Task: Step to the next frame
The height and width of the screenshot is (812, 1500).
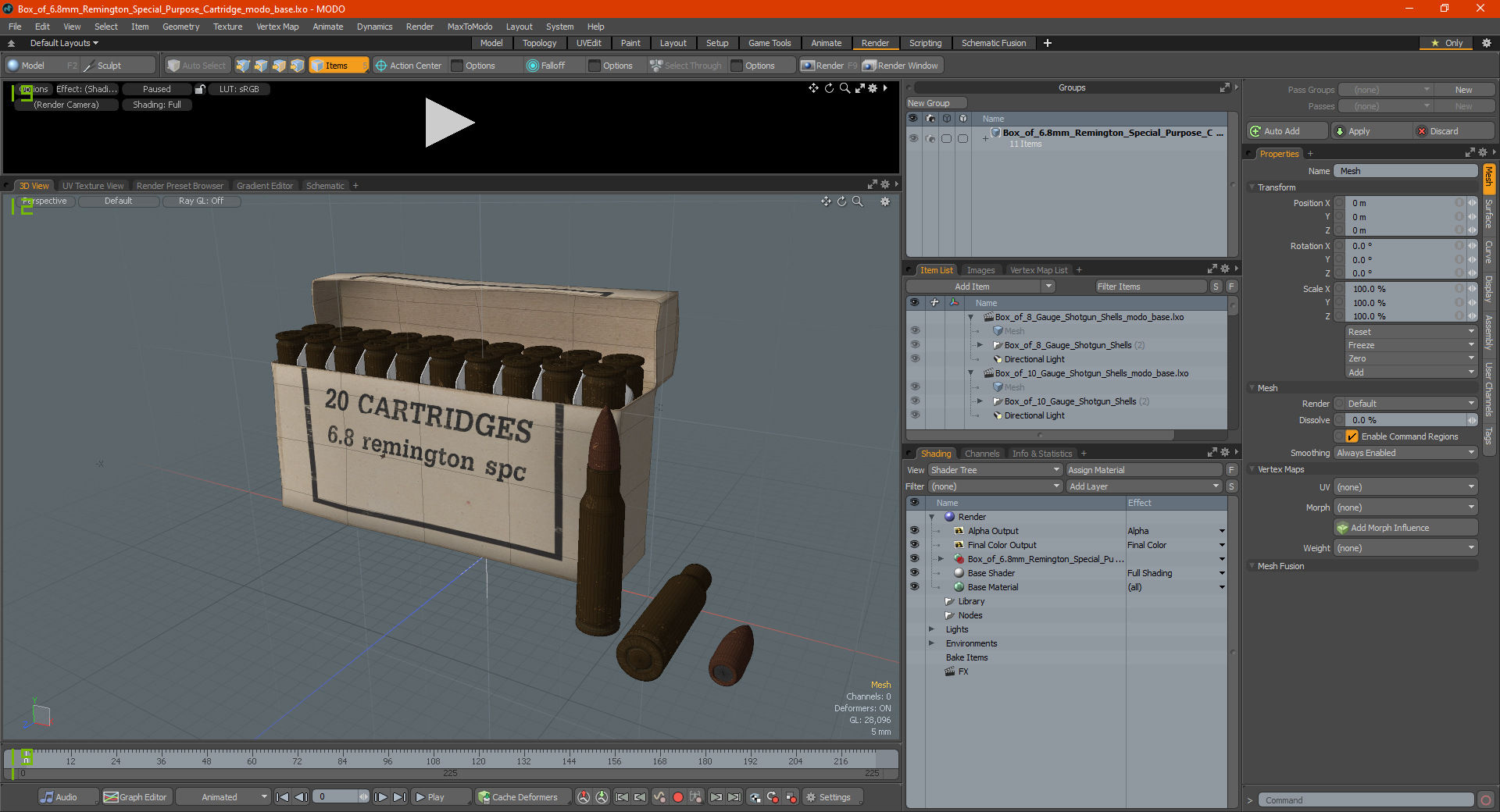Action: pyautogui.click(x=380, y=797)
